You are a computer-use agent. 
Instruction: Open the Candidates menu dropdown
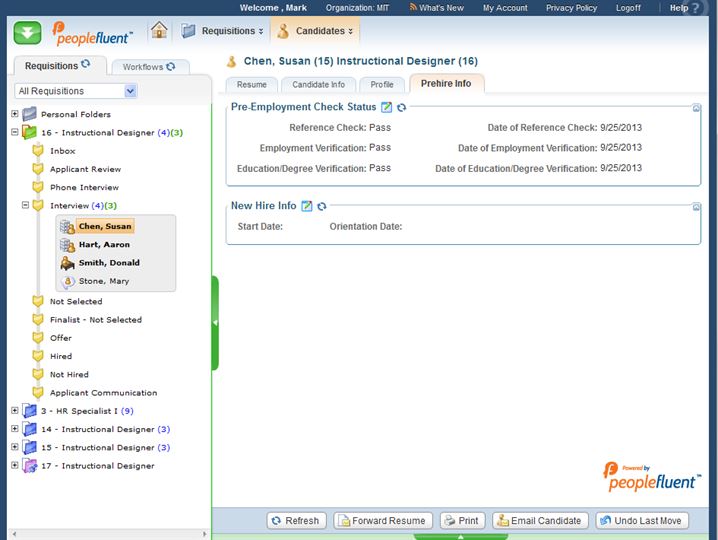click(316, 31)
